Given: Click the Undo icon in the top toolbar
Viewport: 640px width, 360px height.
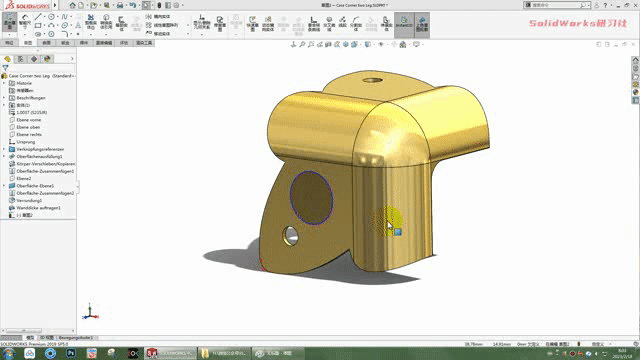Looking at the screenshot, I should pos(133,5).
